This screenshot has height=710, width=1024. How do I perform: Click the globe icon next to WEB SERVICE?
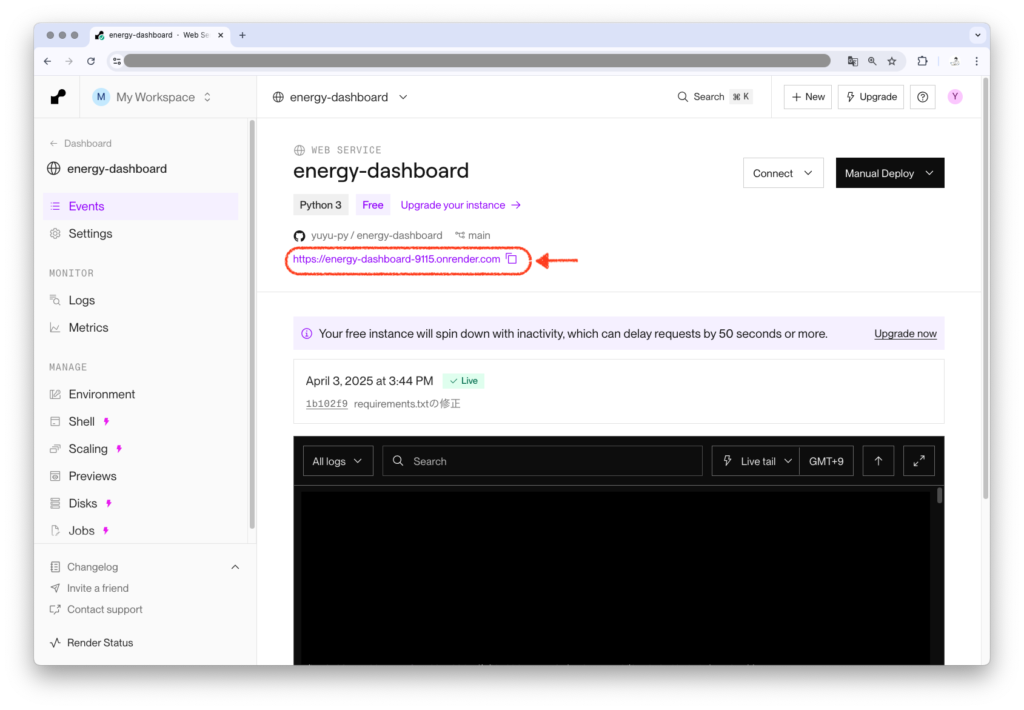tap(299, 150)
